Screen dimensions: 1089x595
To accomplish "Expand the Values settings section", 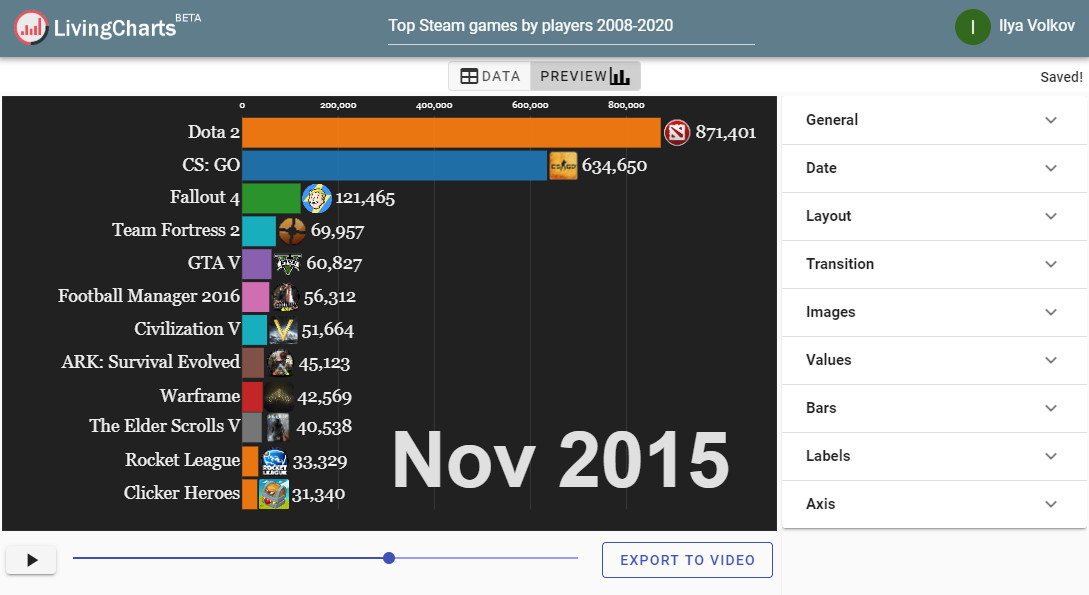I will pyautogui.click(x=934, y=360).
